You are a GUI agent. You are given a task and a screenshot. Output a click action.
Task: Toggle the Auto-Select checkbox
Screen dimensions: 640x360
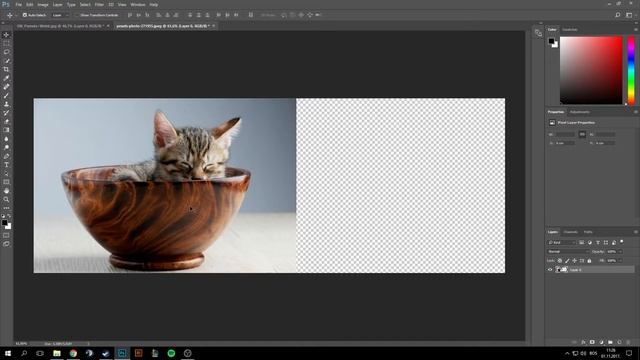25,15
